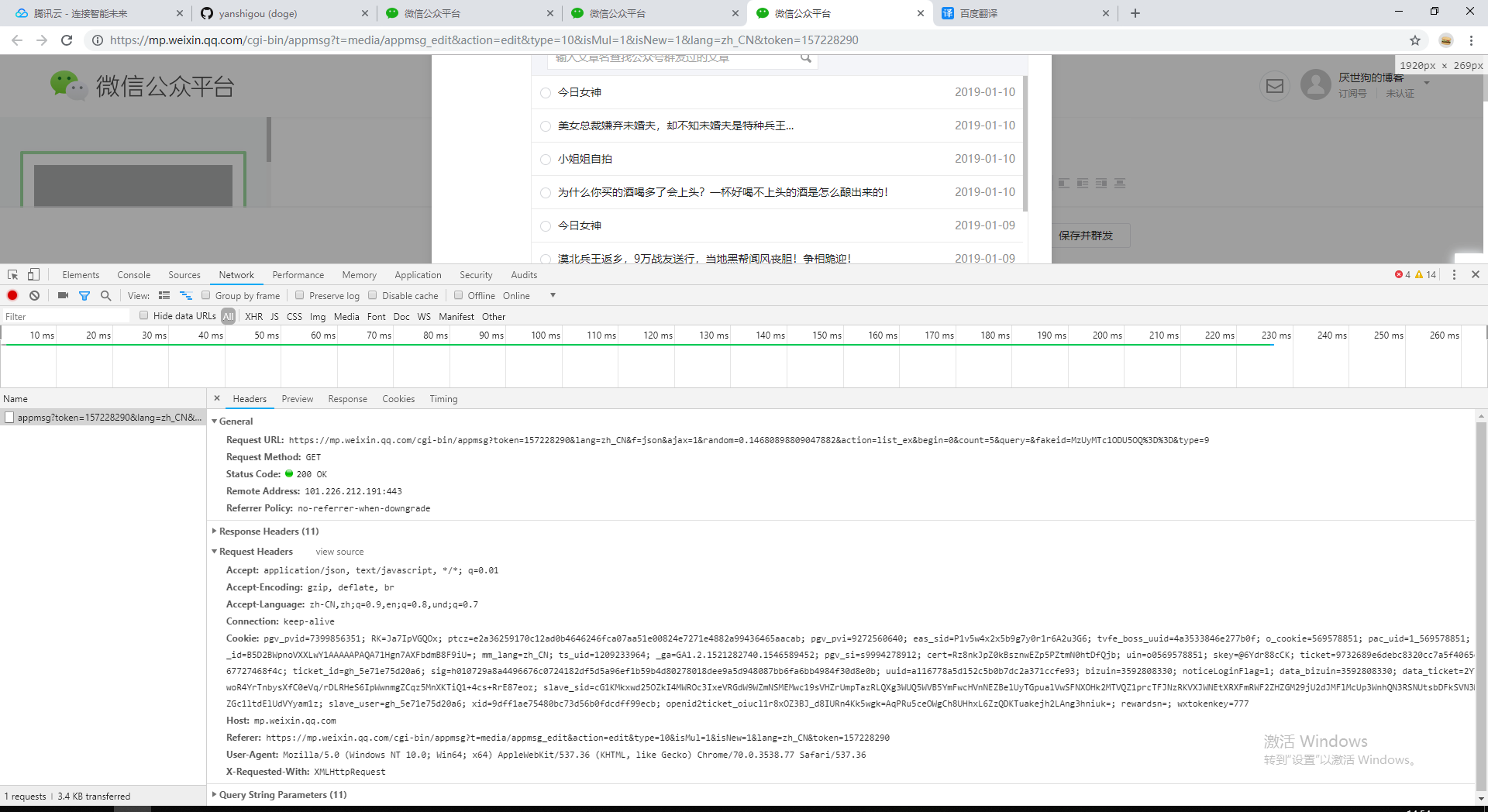This screenshot has width=1488, height=812.
Task: Open new browser tab with plus icon
Action: click(1135, 13)
